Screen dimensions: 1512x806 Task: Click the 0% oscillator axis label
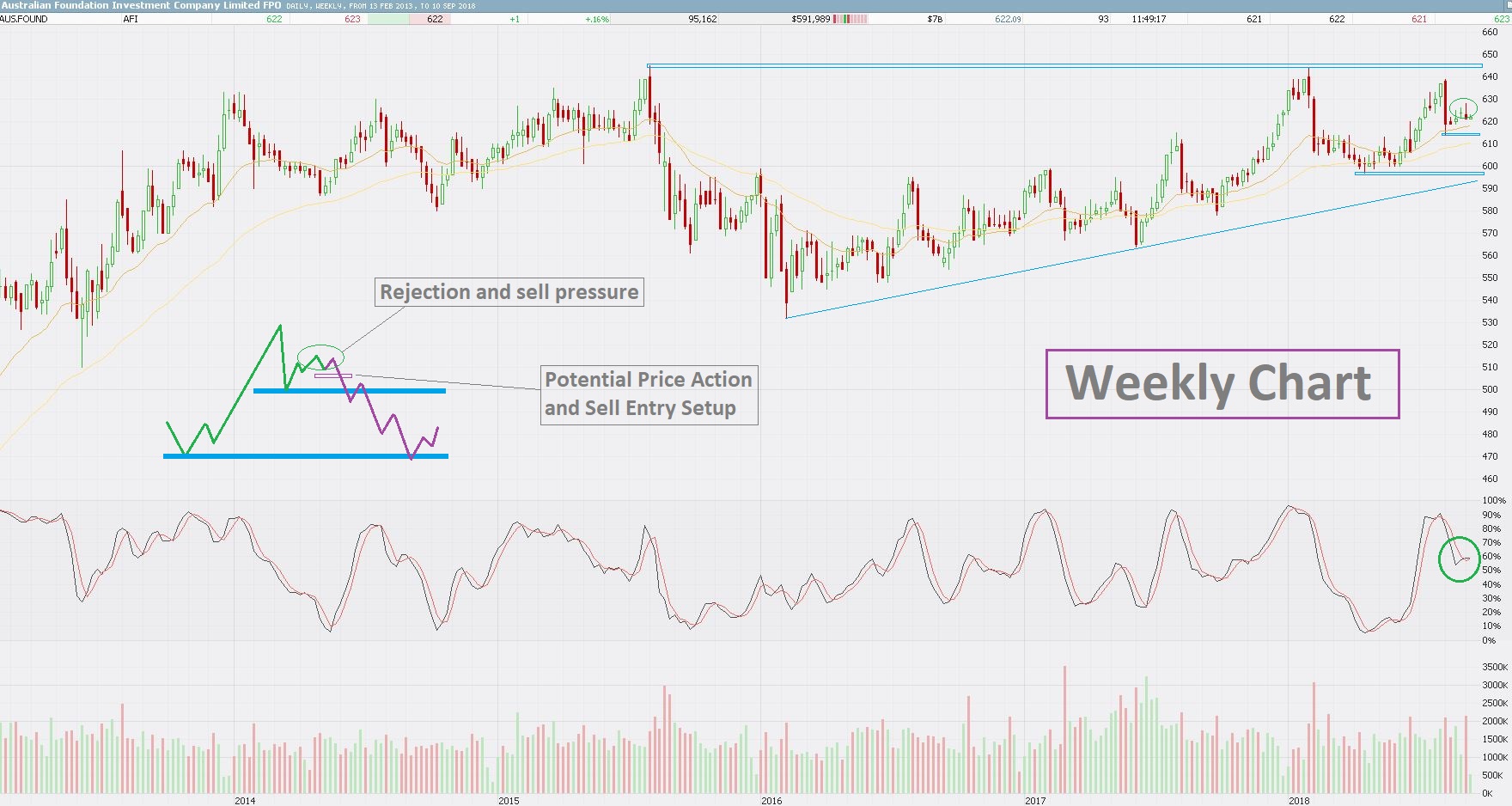[1489, 640]
